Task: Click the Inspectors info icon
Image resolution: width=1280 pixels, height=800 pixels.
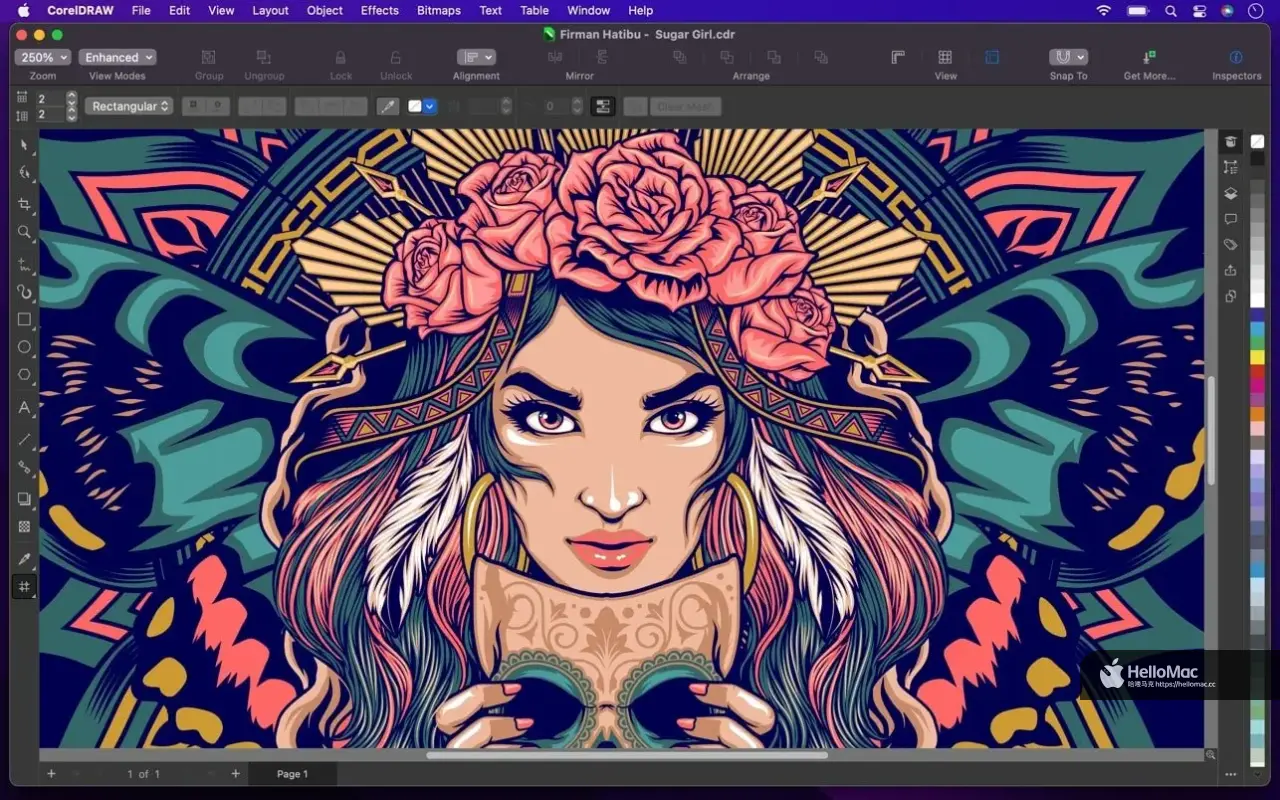Action: click(1236, 58)
